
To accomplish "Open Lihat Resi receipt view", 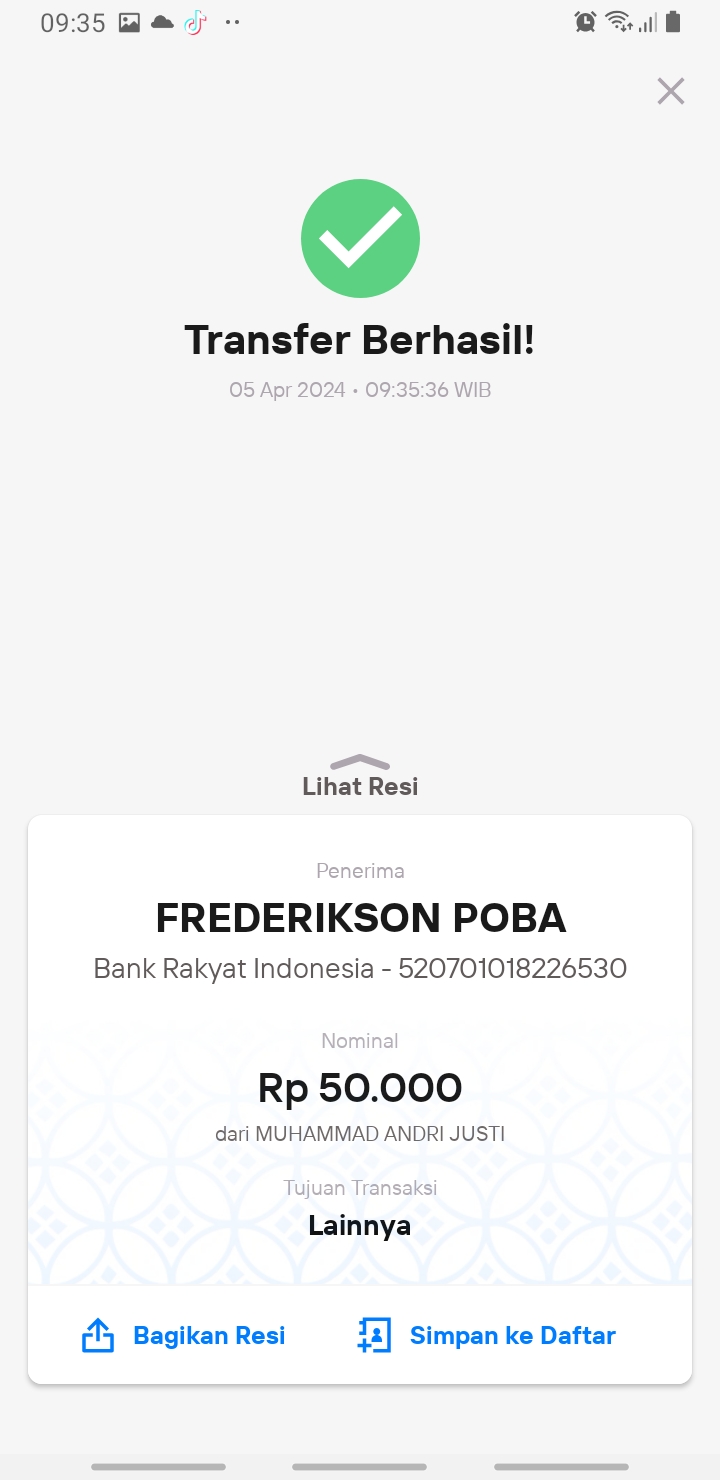I will coord(360,786).
